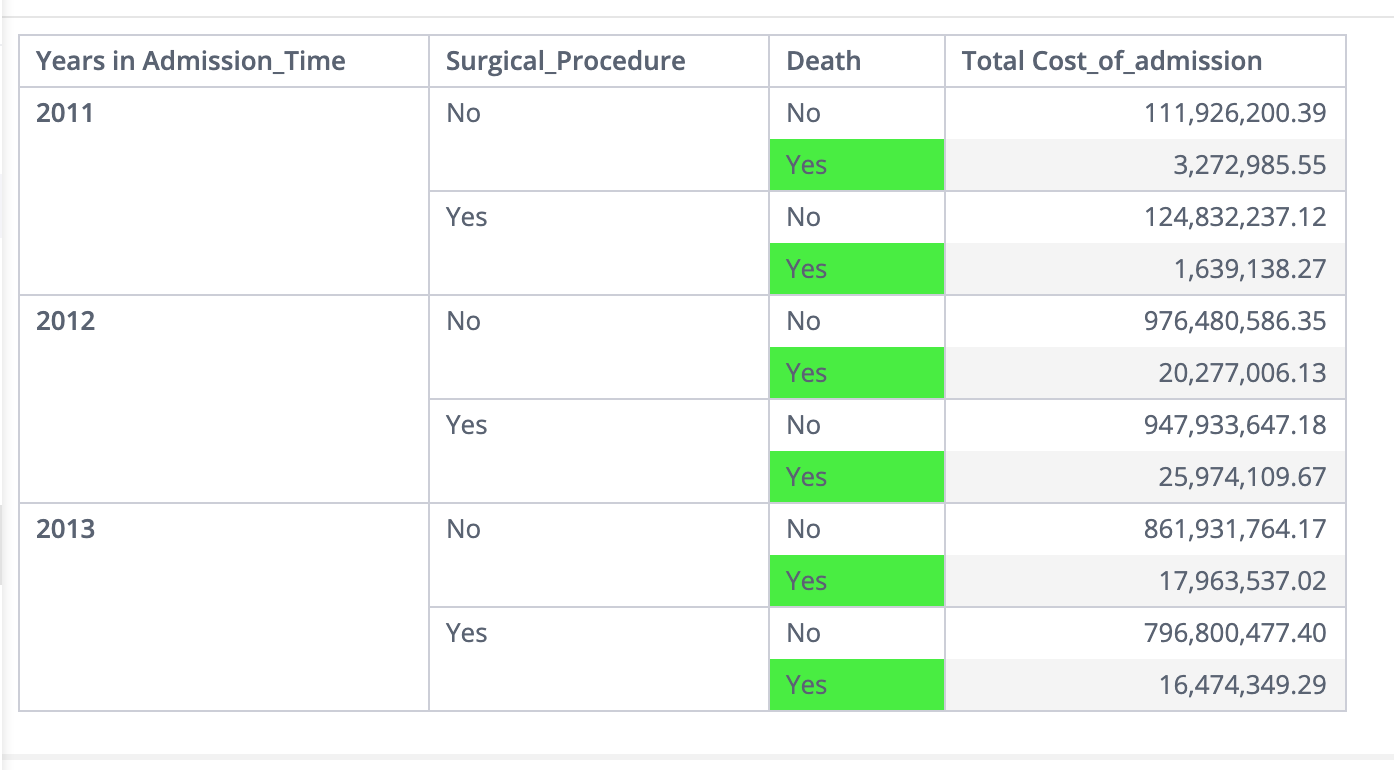Select the 2013 year row cell

tap(65, 529)
